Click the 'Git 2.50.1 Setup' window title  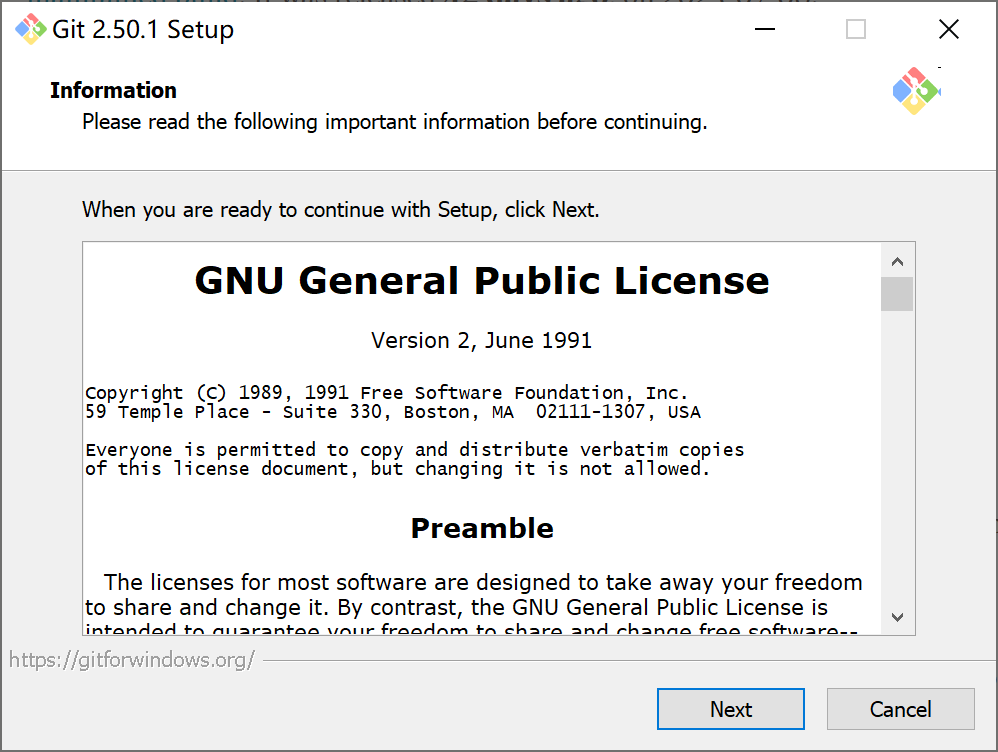(x=143, y=29)
